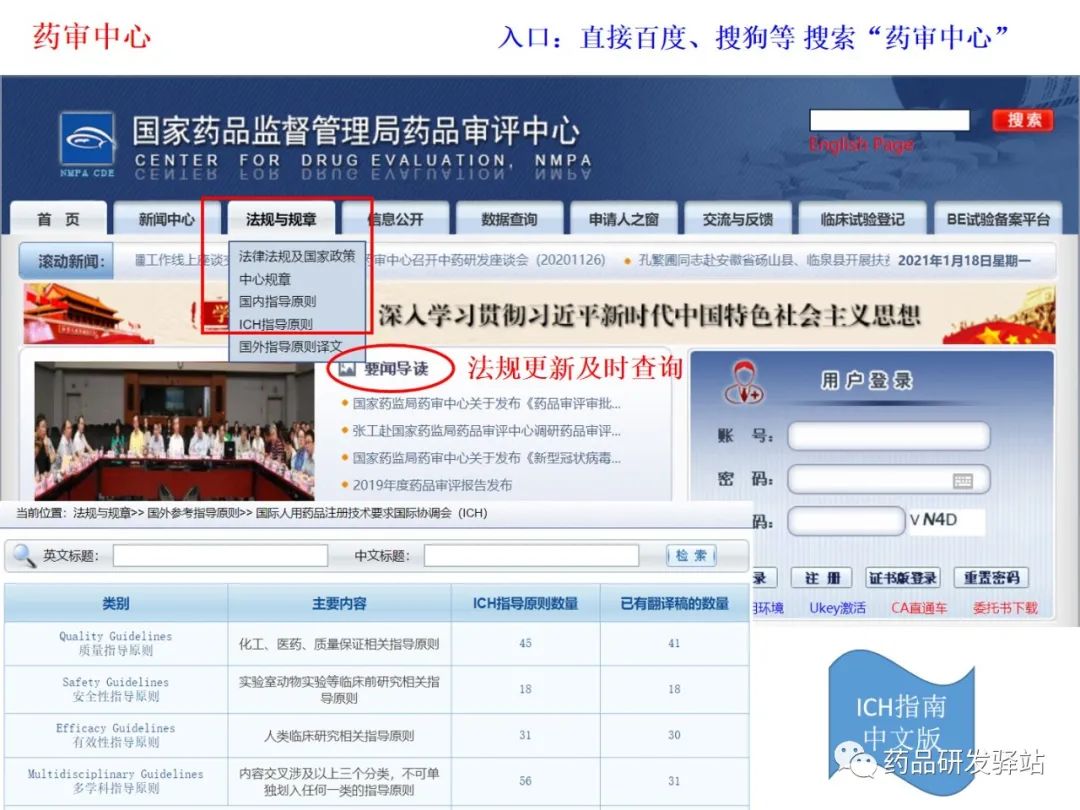Focus the top site search box

pyautogui.click(x=889, y=120)
